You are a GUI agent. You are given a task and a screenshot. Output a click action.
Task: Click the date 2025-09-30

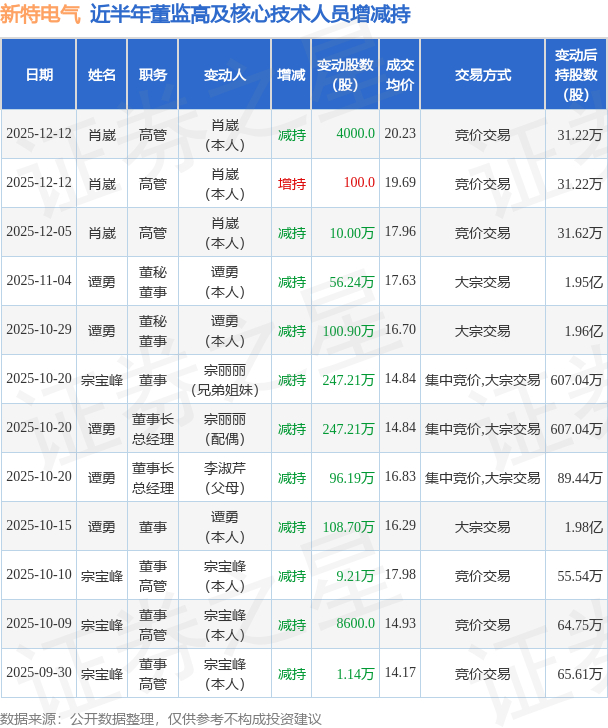tap(39, 673)
